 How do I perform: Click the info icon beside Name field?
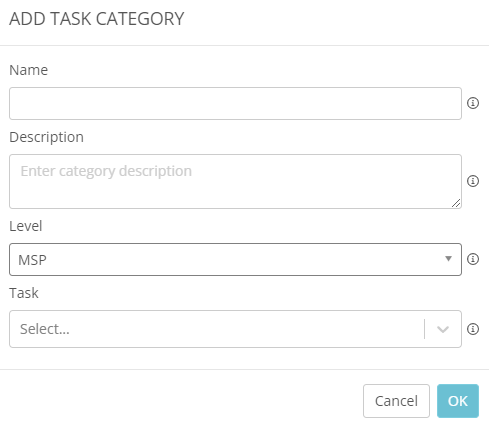[x=473, y=103]
